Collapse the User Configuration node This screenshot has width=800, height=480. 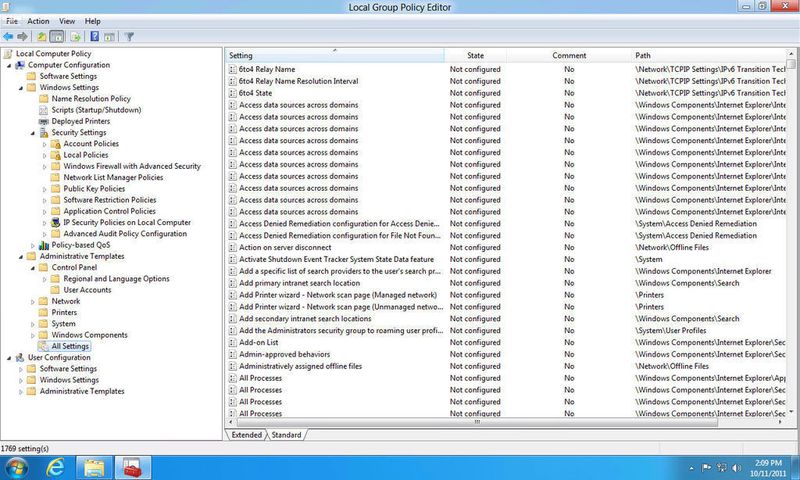tap(9, 358)
